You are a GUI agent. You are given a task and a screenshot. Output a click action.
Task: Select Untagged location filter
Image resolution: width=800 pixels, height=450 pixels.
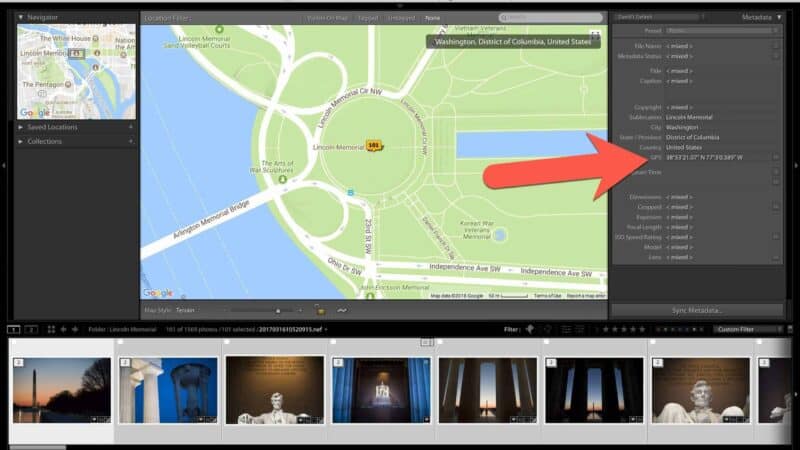(x=402, y=18)
